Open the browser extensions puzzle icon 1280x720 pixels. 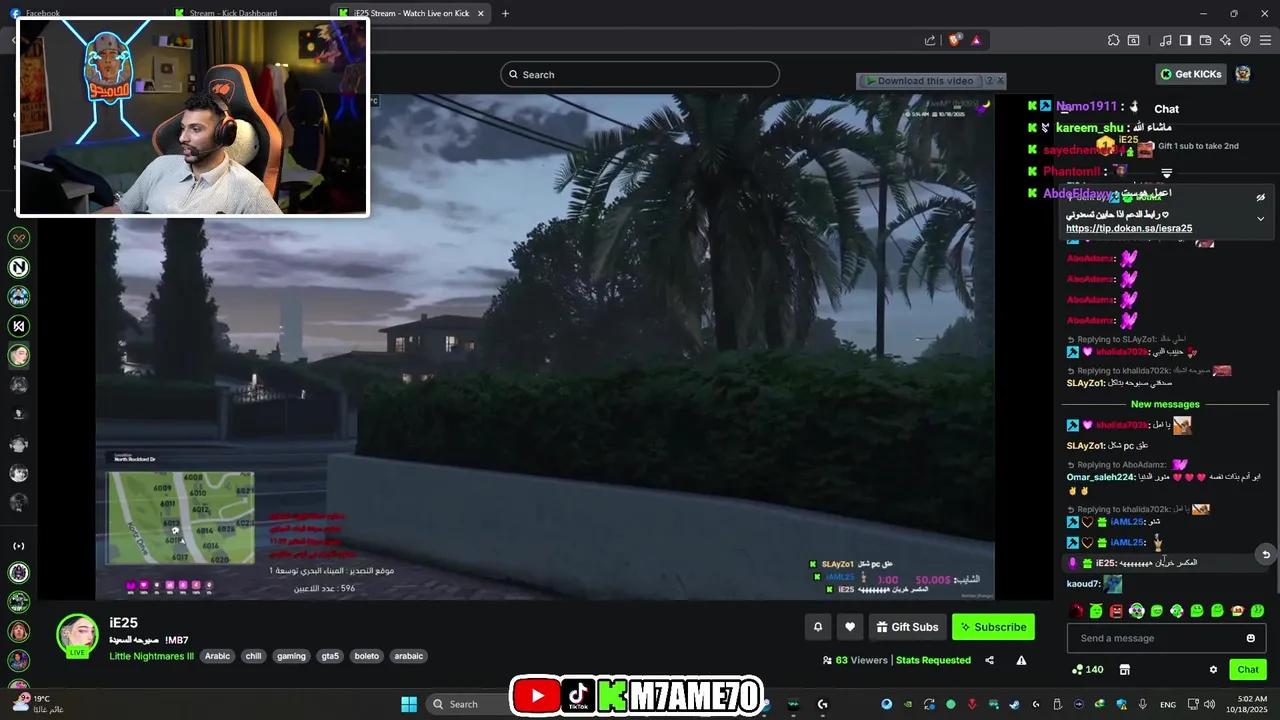pos(1113,40)
